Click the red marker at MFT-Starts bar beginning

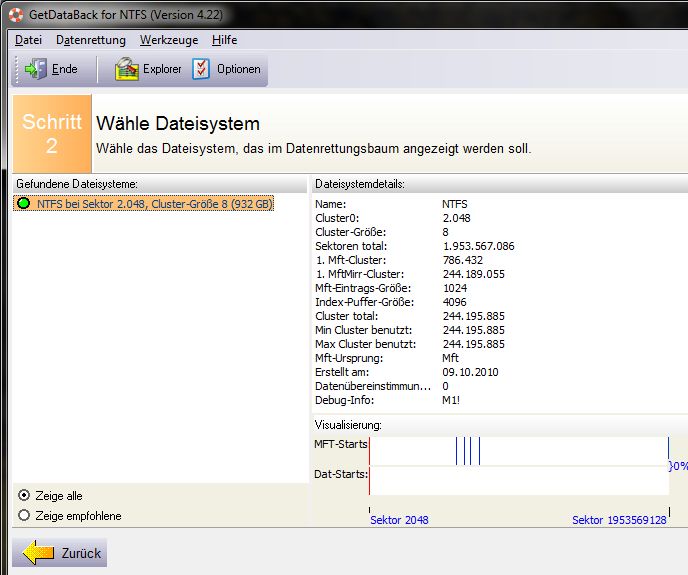[369, 451]
